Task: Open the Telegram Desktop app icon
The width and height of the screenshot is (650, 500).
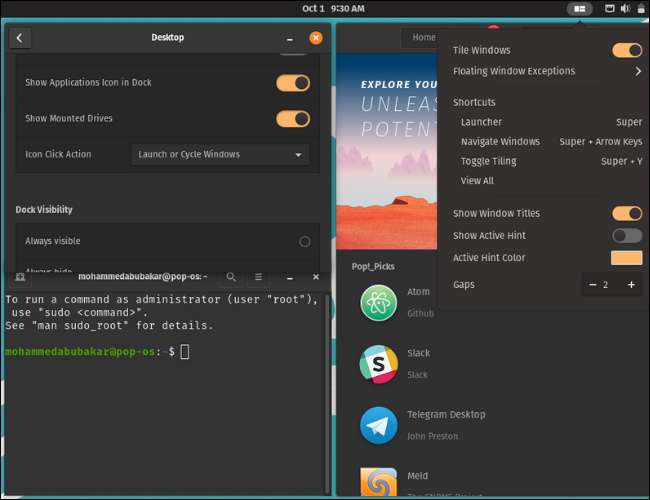Action: 379,424
